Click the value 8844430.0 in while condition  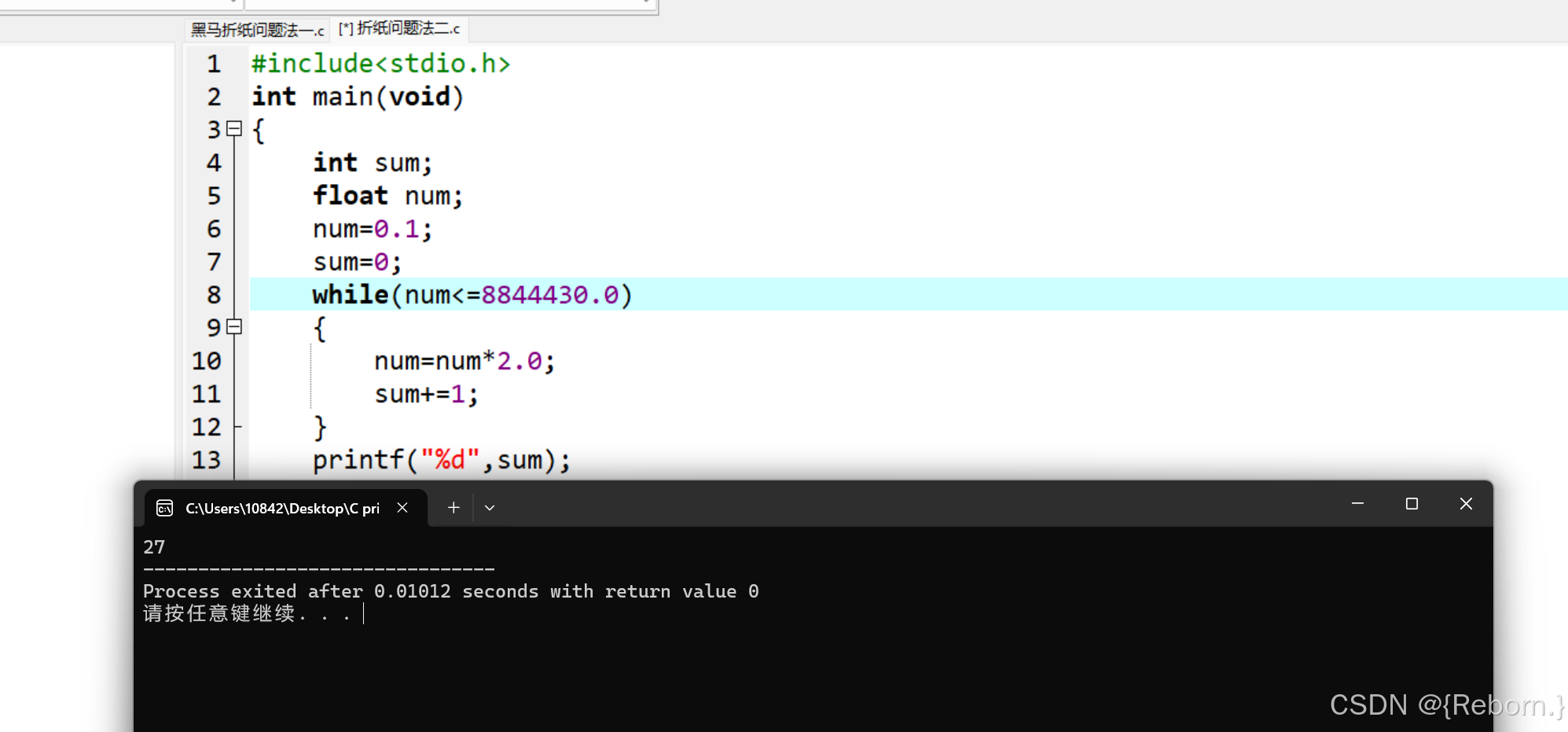pos(550,294)
